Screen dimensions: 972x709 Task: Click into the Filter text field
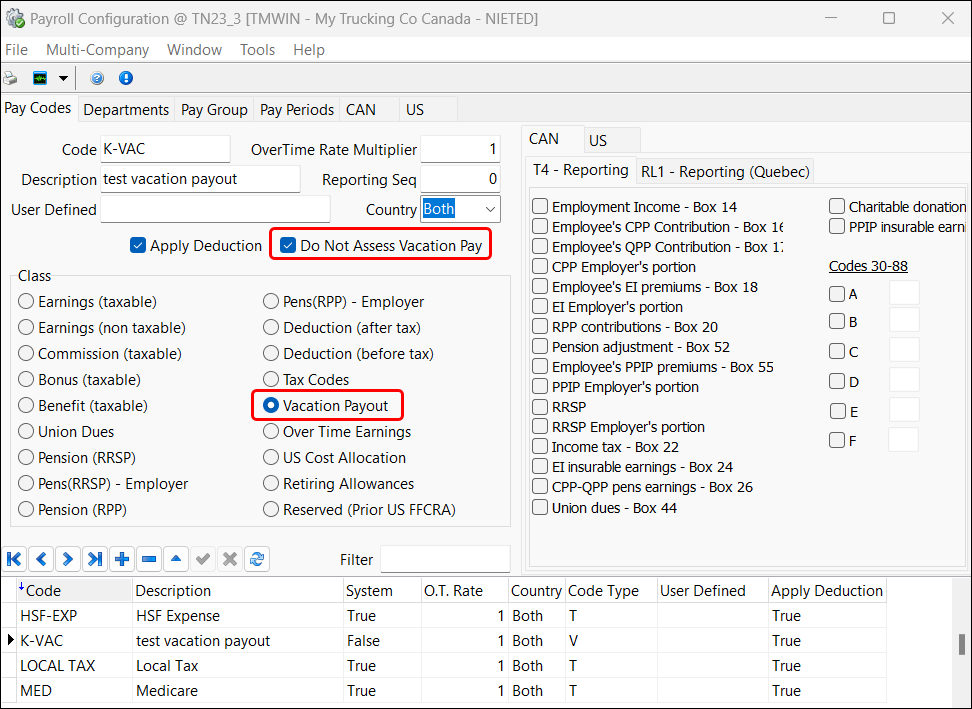coord(444,560)
